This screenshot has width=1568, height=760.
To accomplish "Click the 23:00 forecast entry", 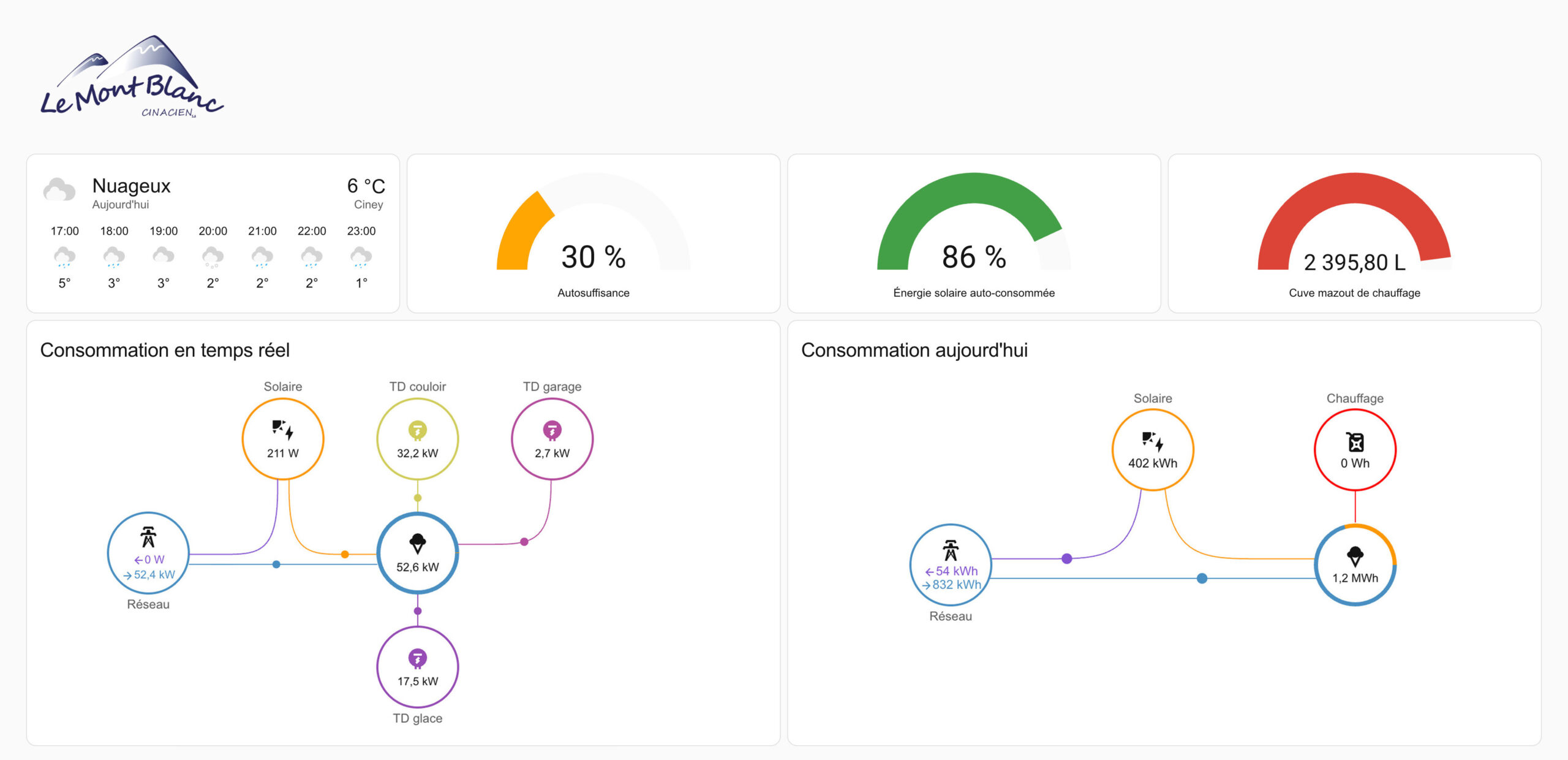I will point(361,257).
